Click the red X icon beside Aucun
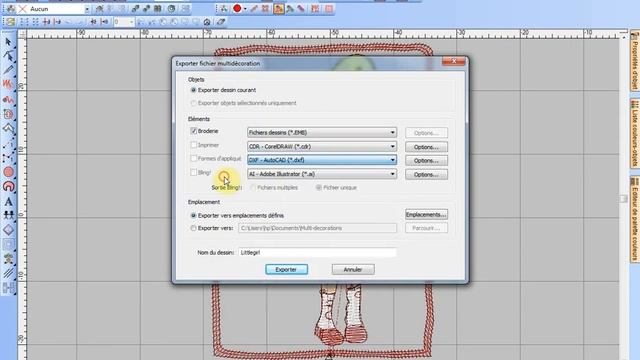 (x=22, y=9)
